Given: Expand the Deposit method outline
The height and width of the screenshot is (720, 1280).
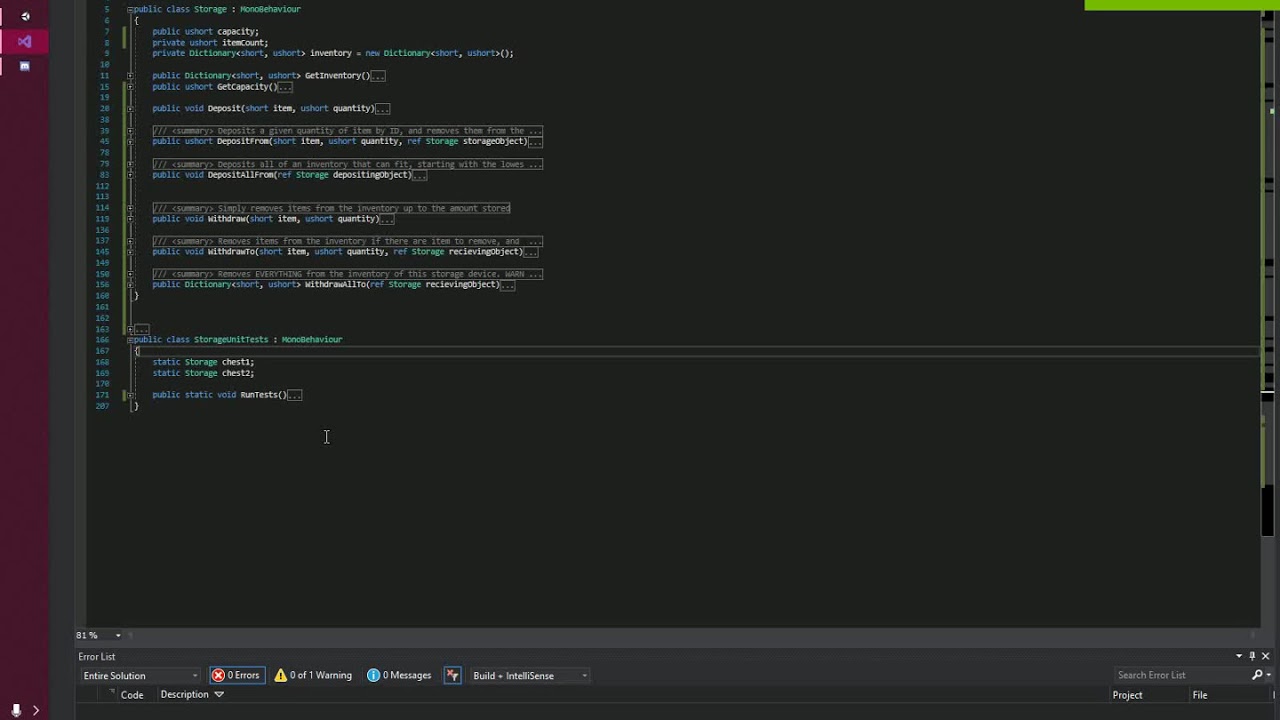Looking at the screenshot, I should tap(130, 108).
